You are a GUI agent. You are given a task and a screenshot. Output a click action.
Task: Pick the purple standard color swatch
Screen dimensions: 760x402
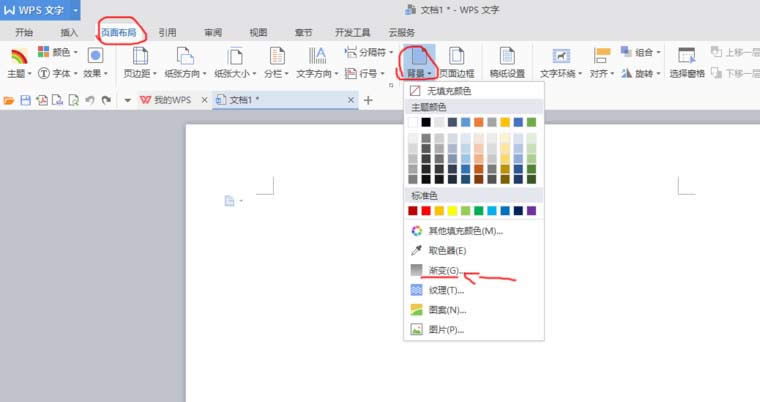click(x=531, y=210)
